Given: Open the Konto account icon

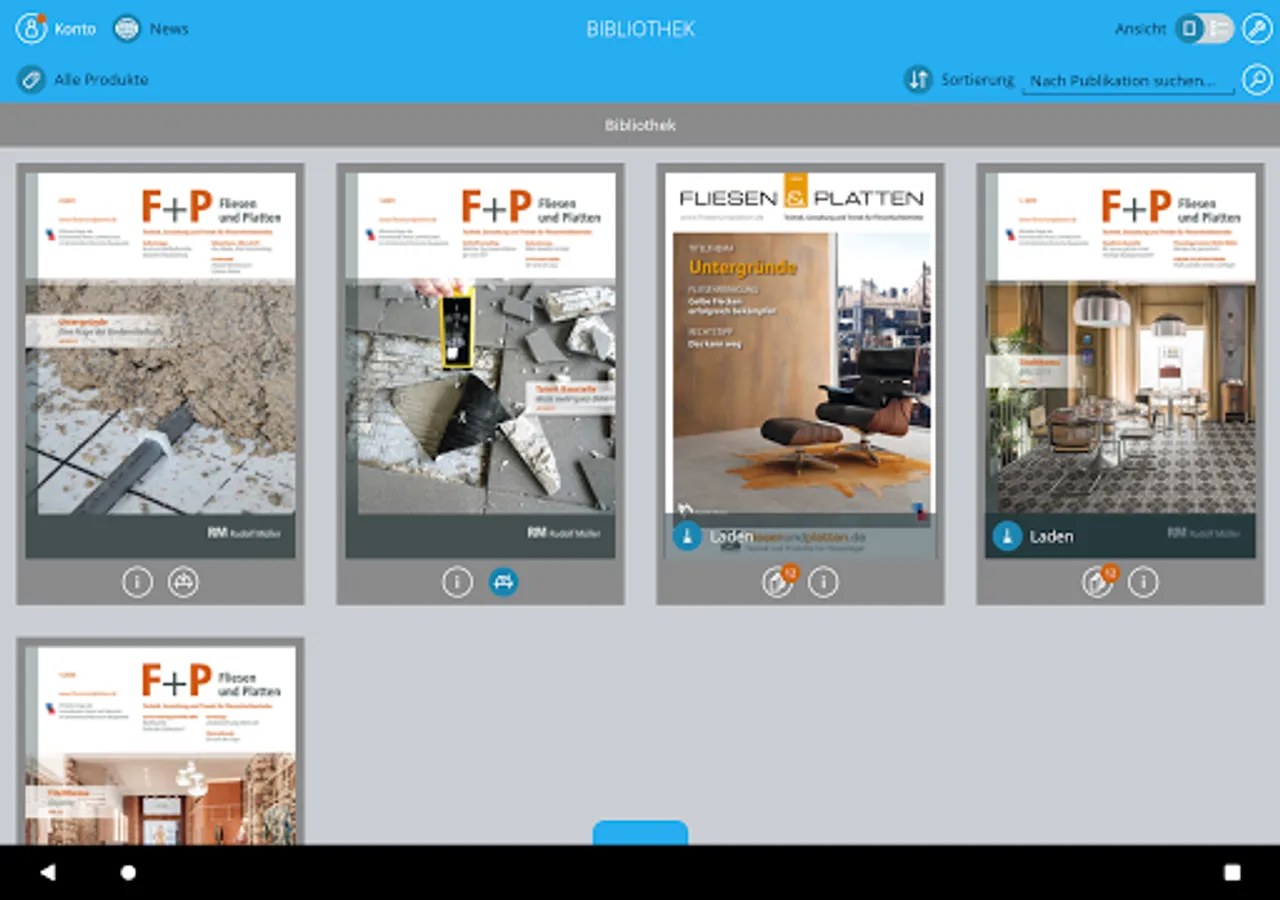Looking at the screenshot, I should coord(31,28).
